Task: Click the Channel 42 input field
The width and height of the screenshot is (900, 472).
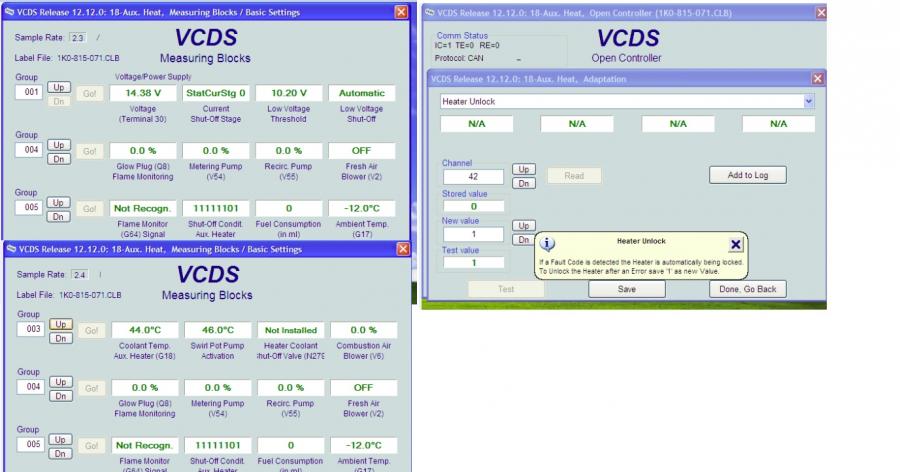Action: click(473, 176)
